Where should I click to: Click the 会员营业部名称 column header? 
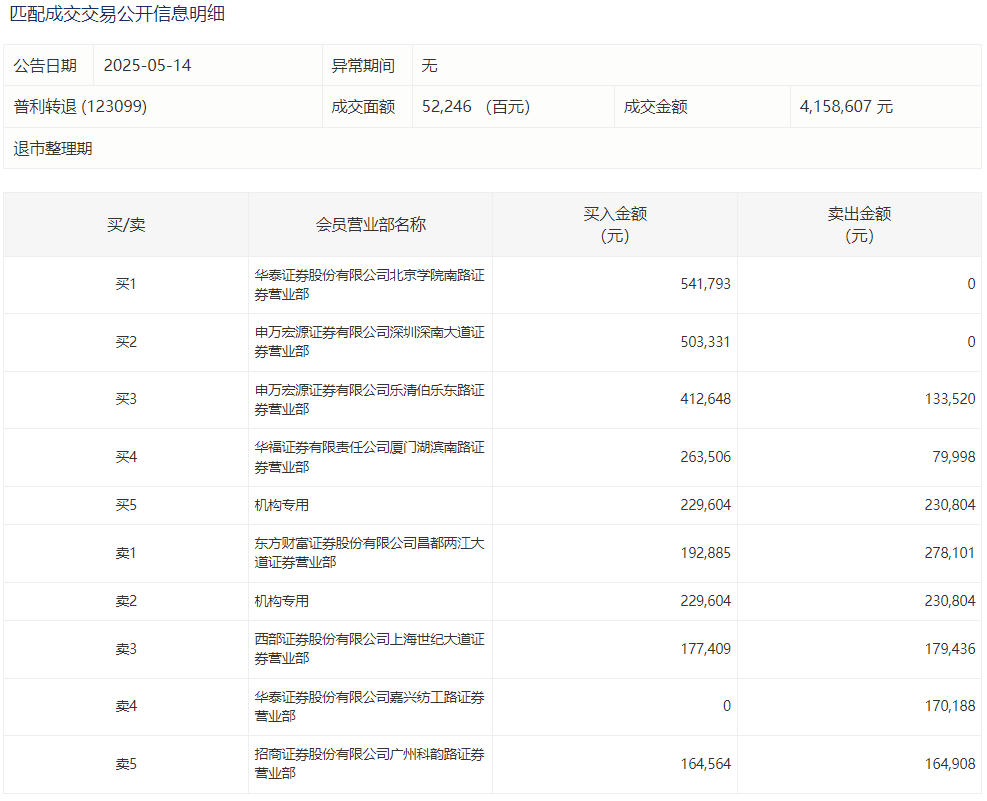370,225
